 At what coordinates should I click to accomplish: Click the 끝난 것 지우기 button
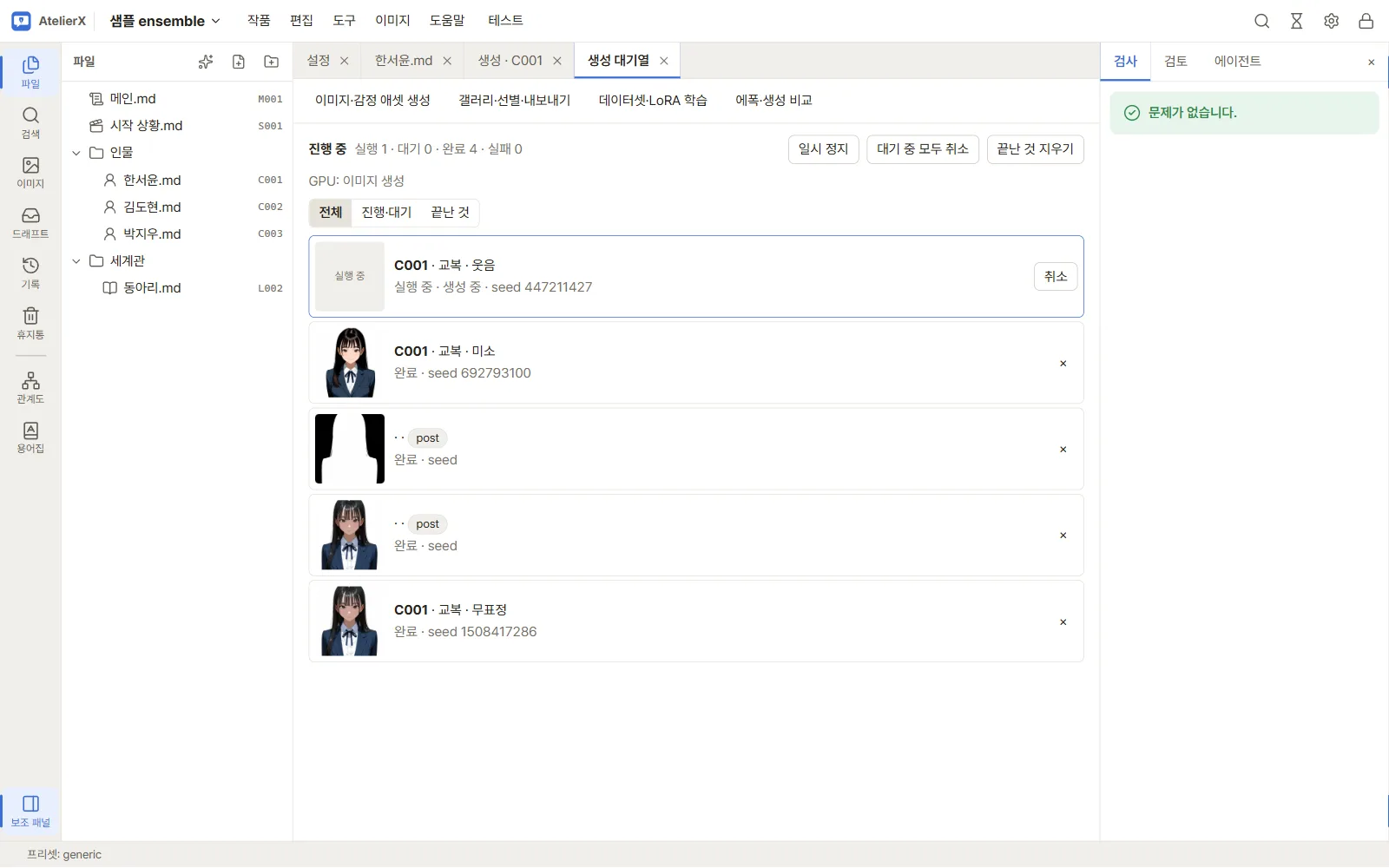(x=1036, y=149)
